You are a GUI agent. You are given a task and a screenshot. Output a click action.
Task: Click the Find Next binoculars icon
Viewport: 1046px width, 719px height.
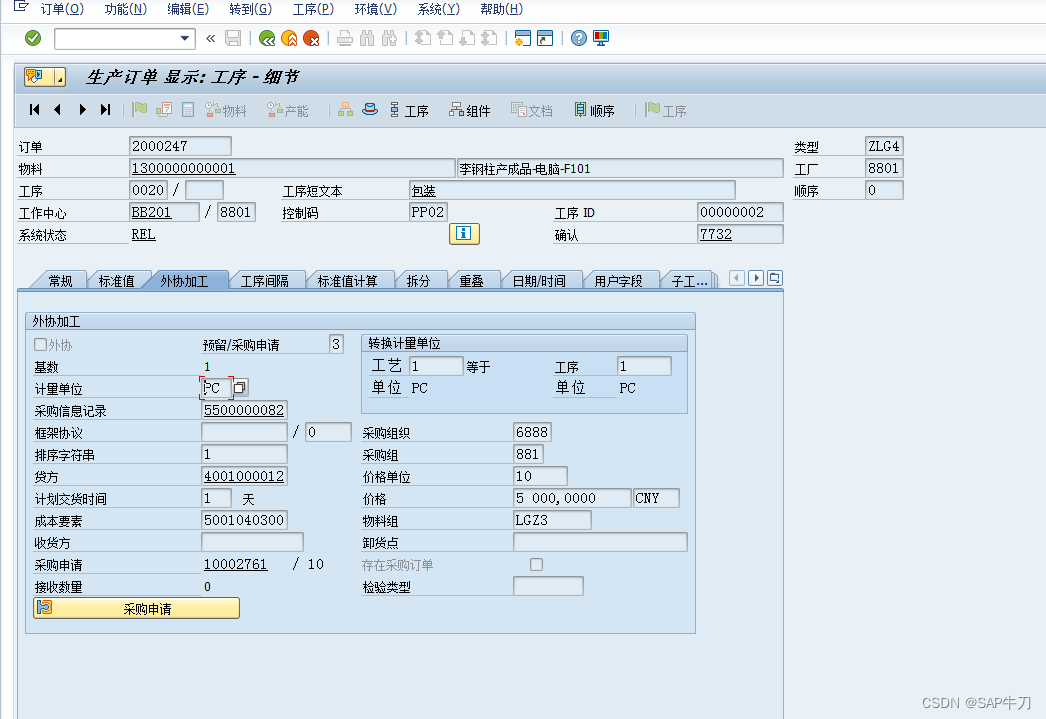tap(390, 38)
